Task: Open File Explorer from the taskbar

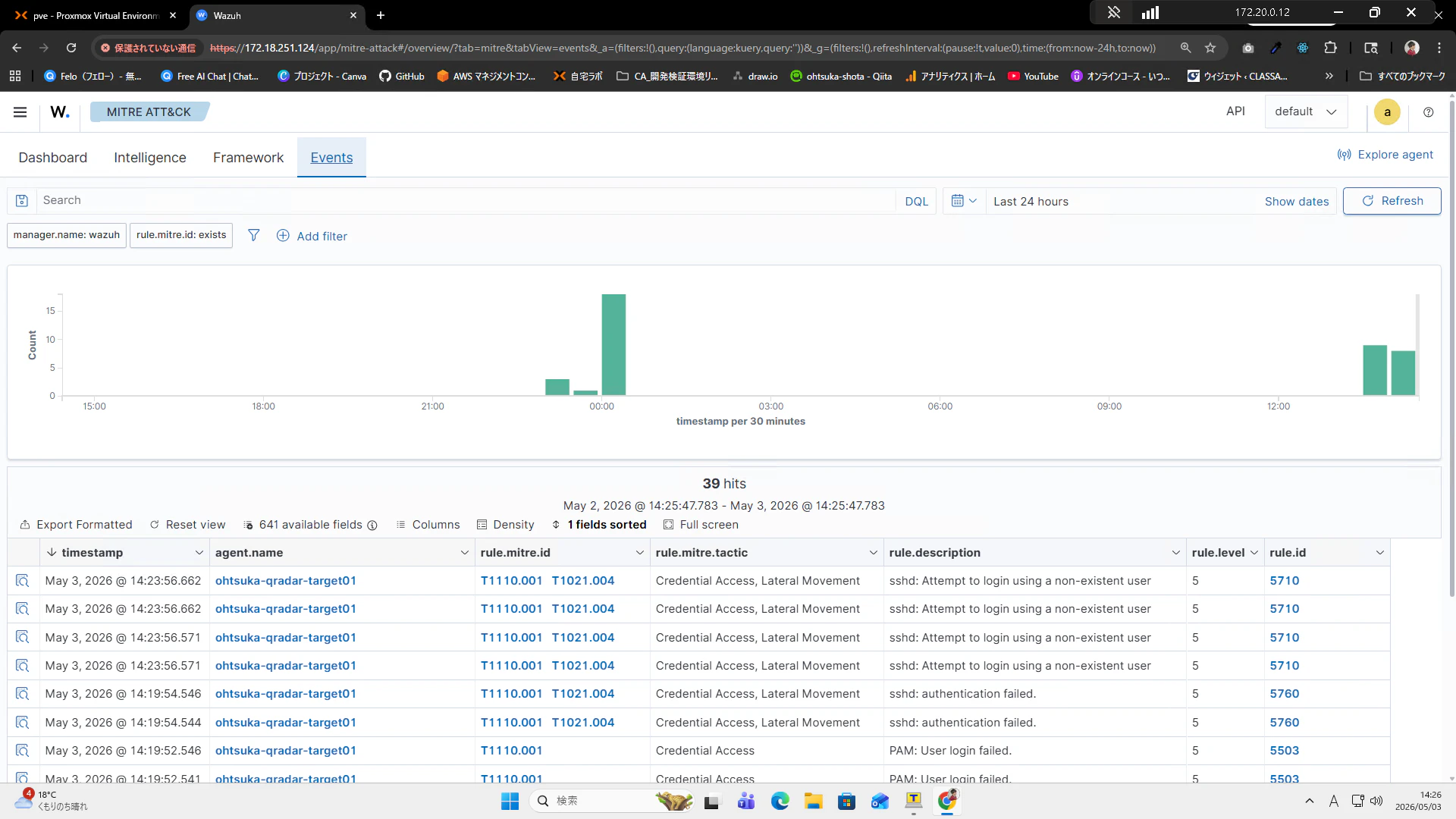Action: (814, 801)
